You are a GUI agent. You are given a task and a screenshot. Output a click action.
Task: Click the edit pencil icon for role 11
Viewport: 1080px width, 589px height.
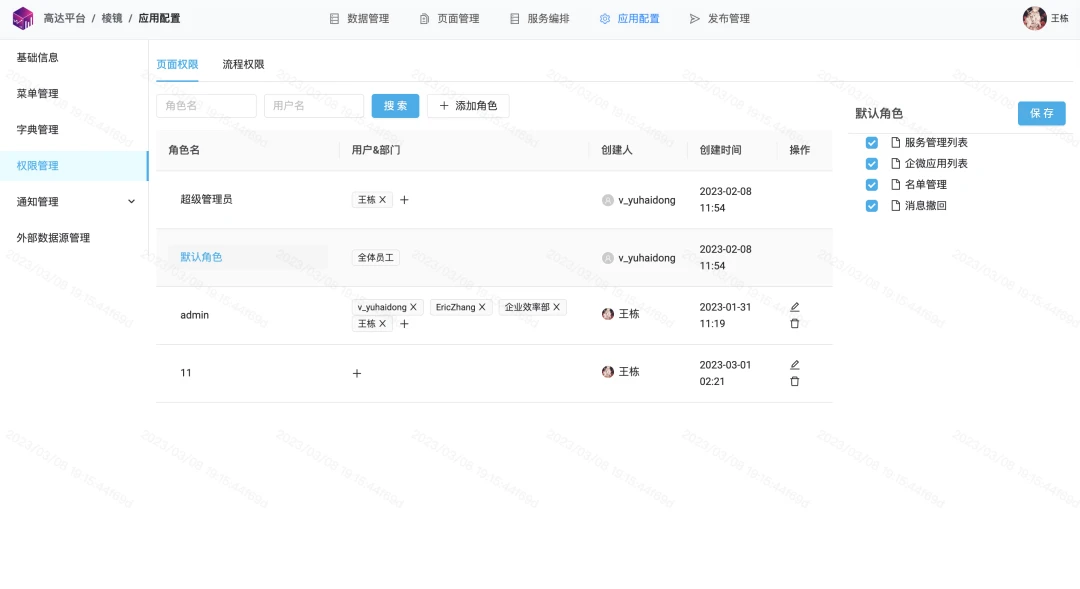tap(794, 364)
